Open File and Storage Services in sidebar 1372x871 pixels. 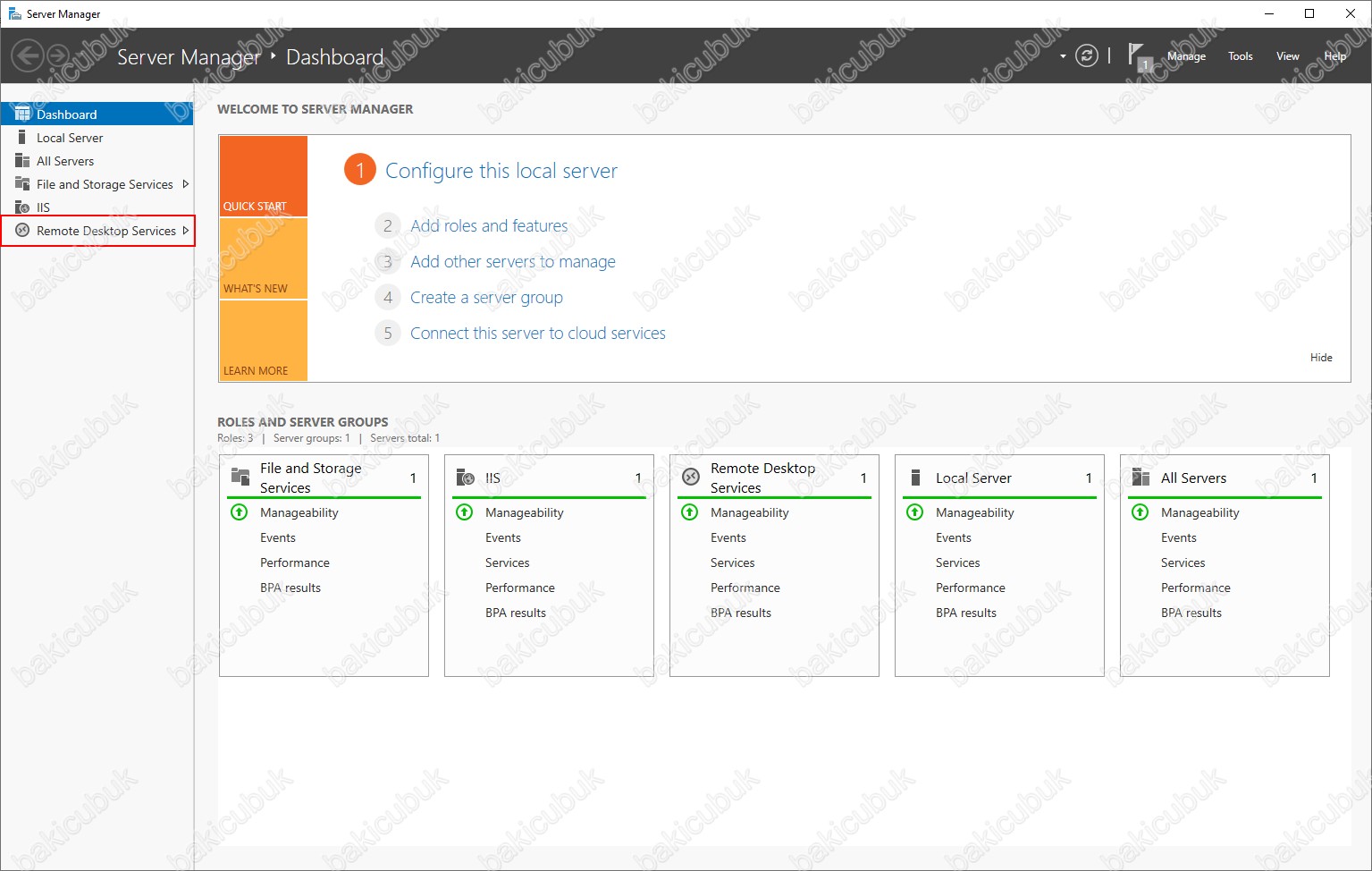pyautogui.click(x=97, y=184)
